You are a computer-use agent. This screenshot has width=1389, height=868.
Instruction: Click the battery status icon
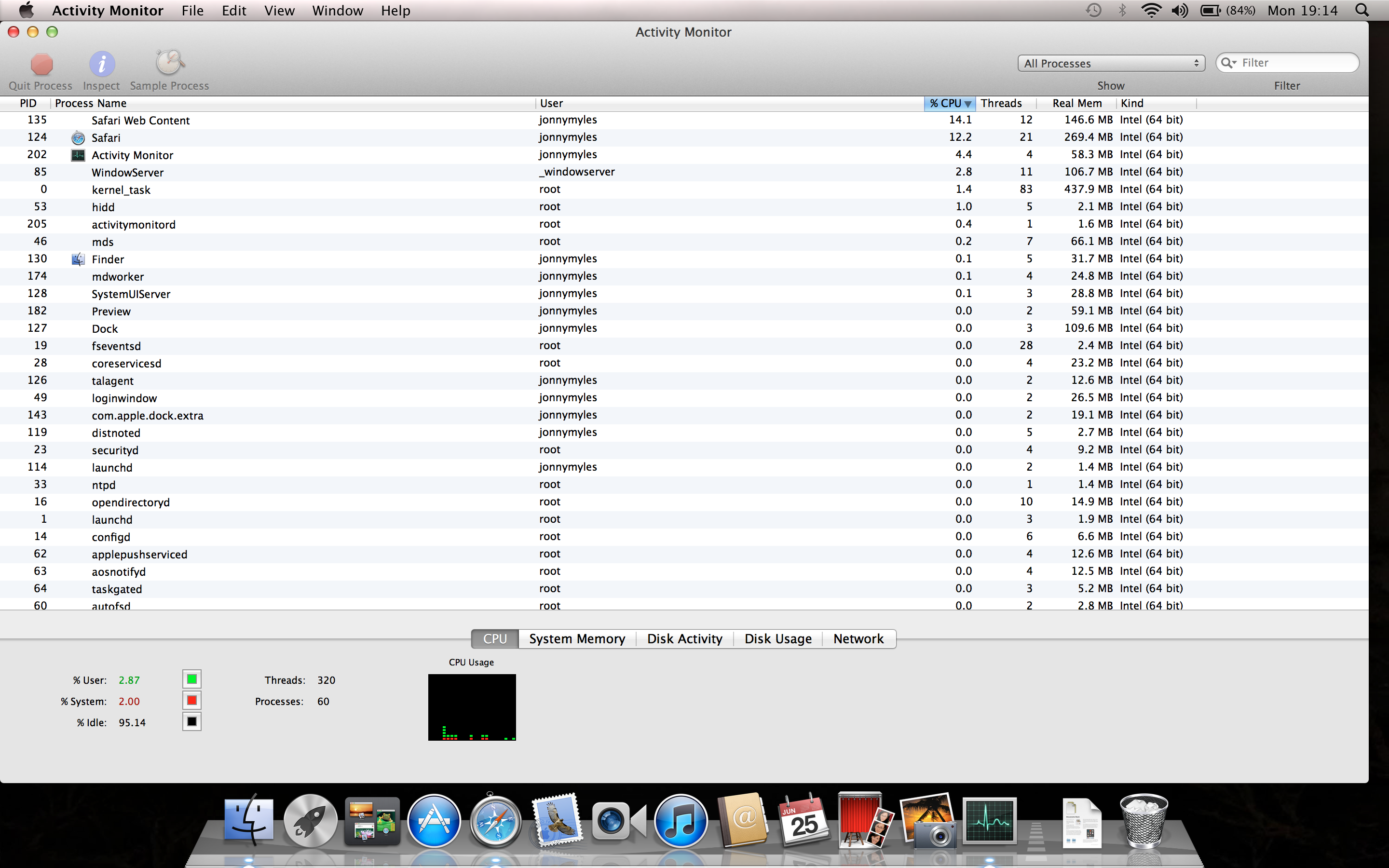(x=1210, y=10)
